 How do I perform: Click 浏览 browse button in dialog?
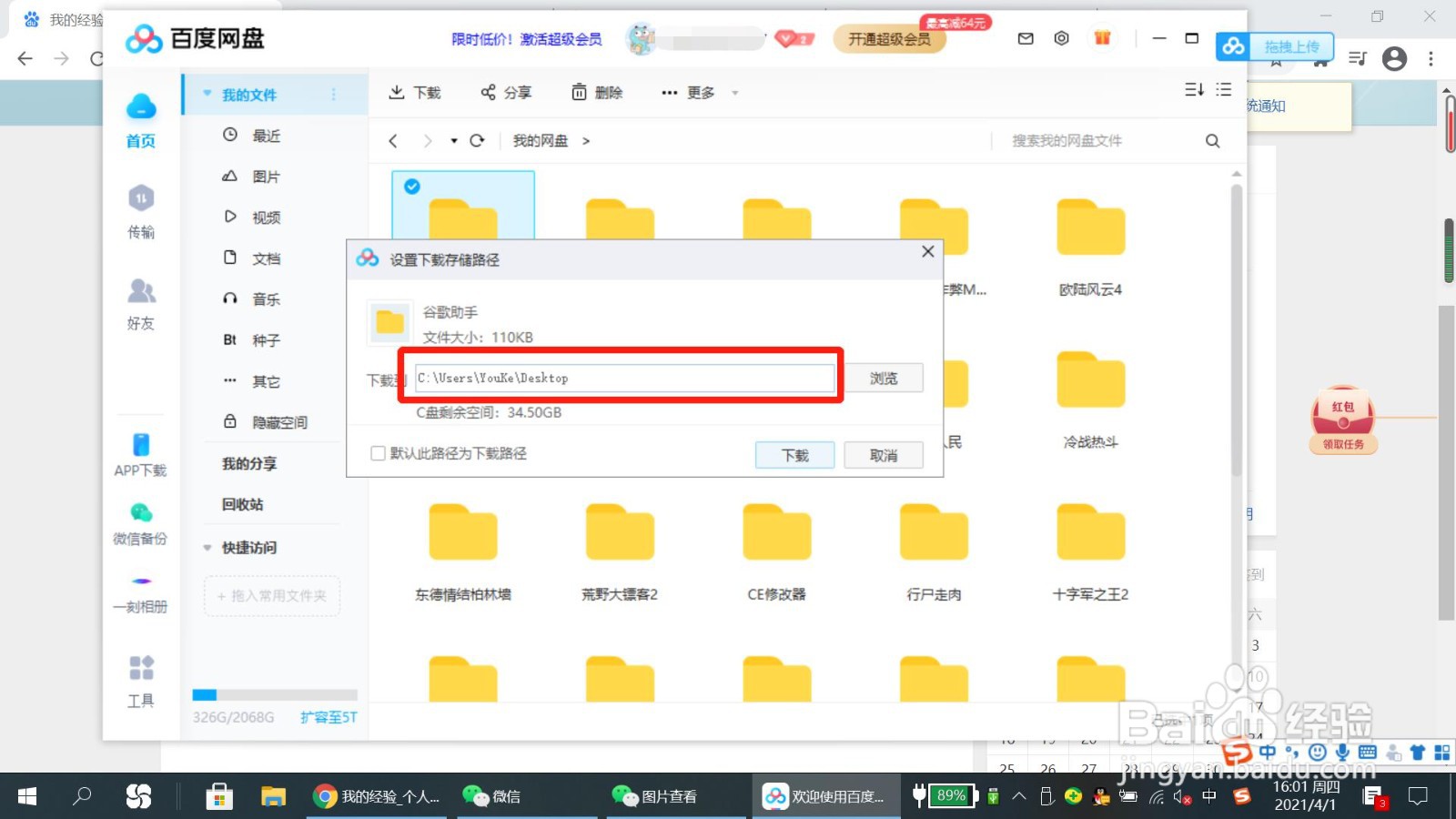point(884,378)
